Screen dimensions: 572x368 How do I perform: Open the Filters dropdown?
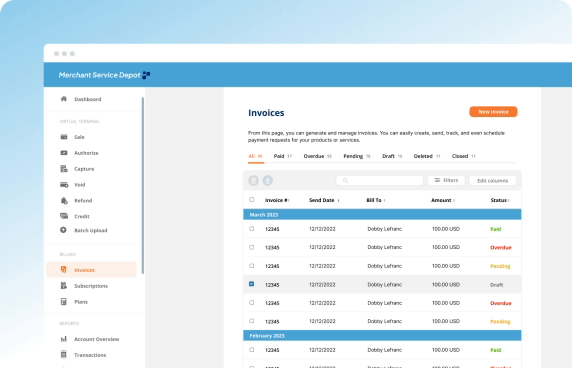[446, 180]
